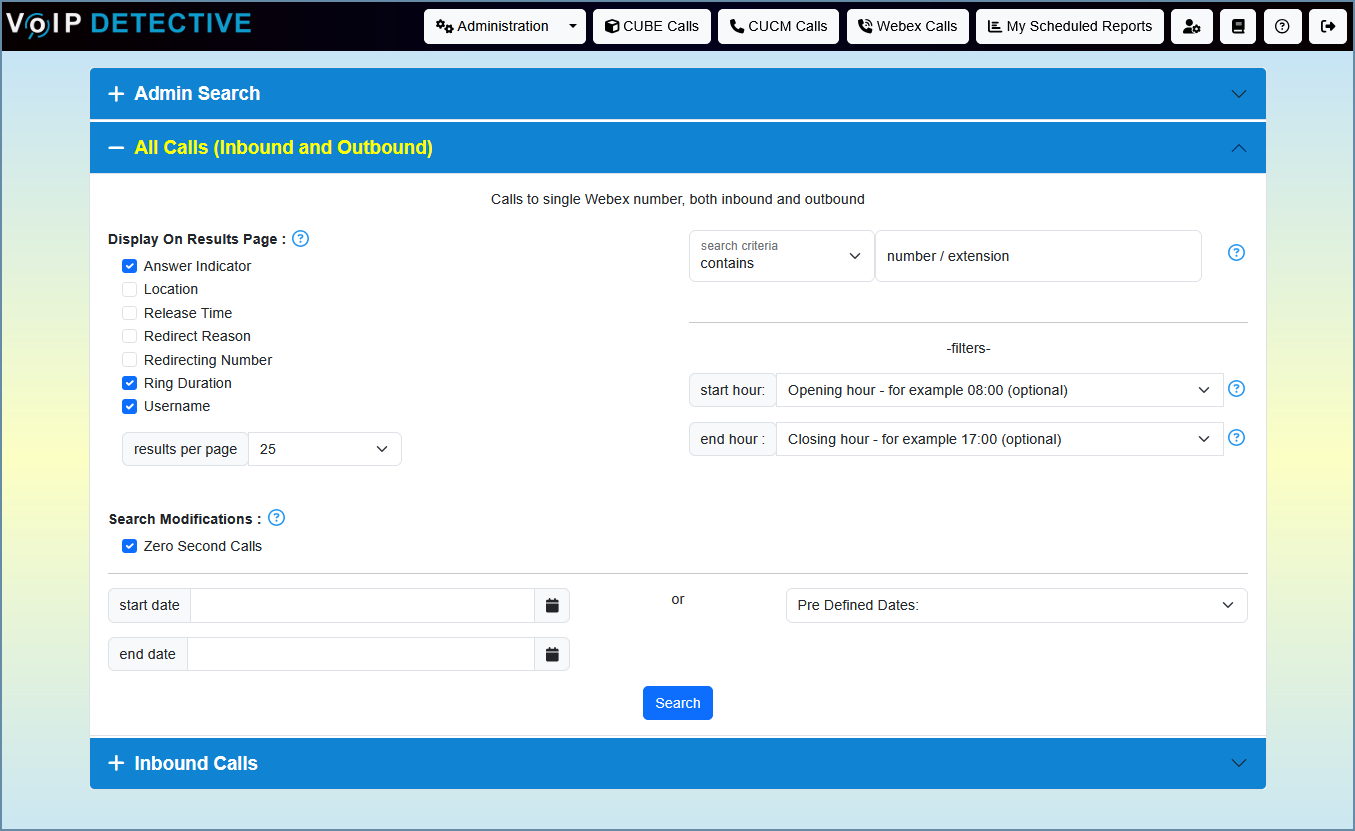1355x831 pixels.
Task: Expand the Inbound Calls panel chevron
Action: (1239, 763)
